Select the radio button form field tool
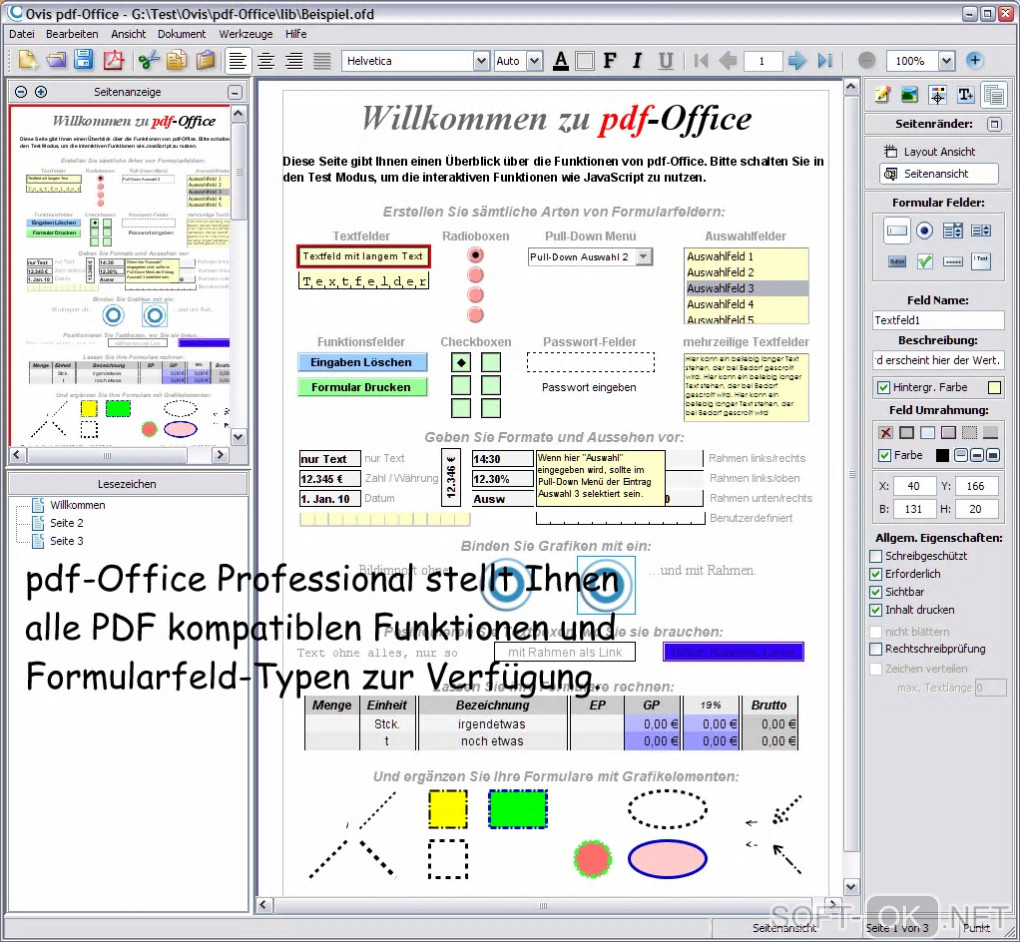This screenshot has width=1020, height=942. coord(924,230)
